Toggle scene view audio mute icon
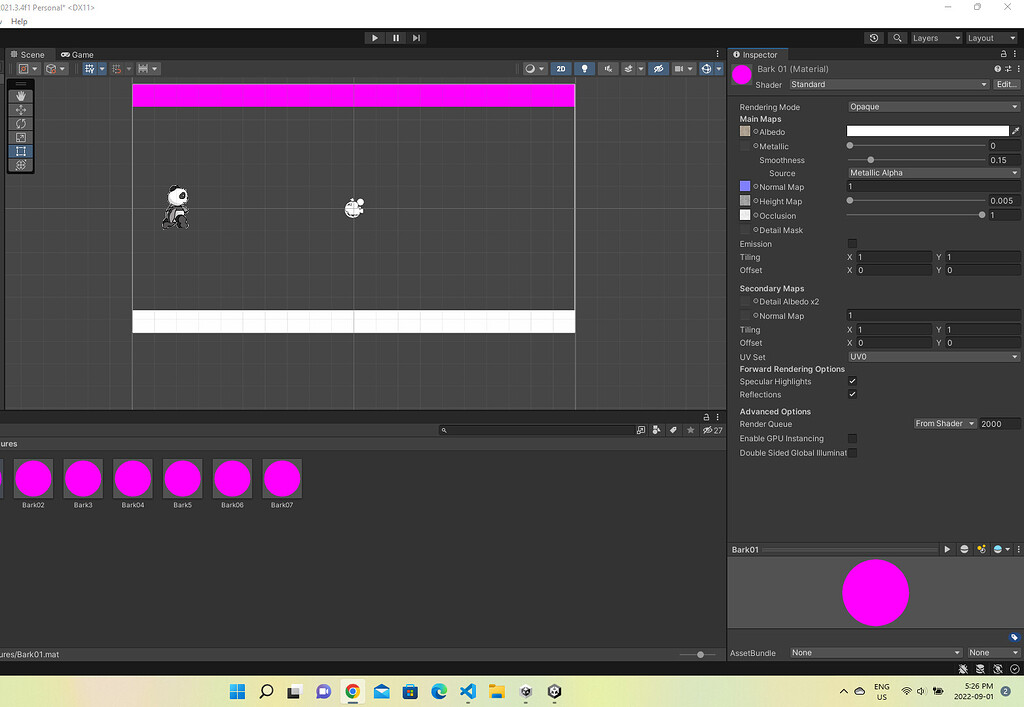This screenshot has width=1024, height=707. pyautogui.click(x=607, y=68)
